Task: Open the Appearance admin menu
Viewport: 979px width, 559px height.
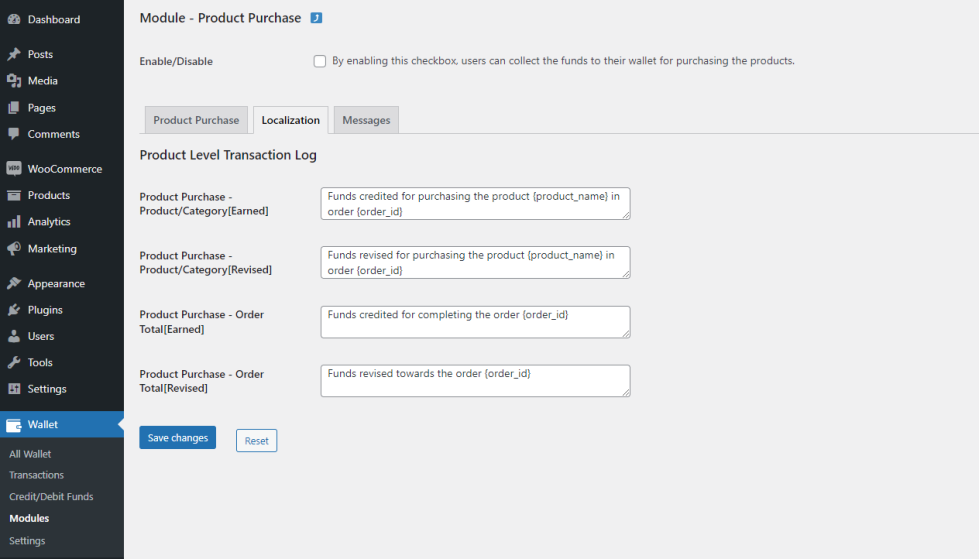Action: point(55,284)
